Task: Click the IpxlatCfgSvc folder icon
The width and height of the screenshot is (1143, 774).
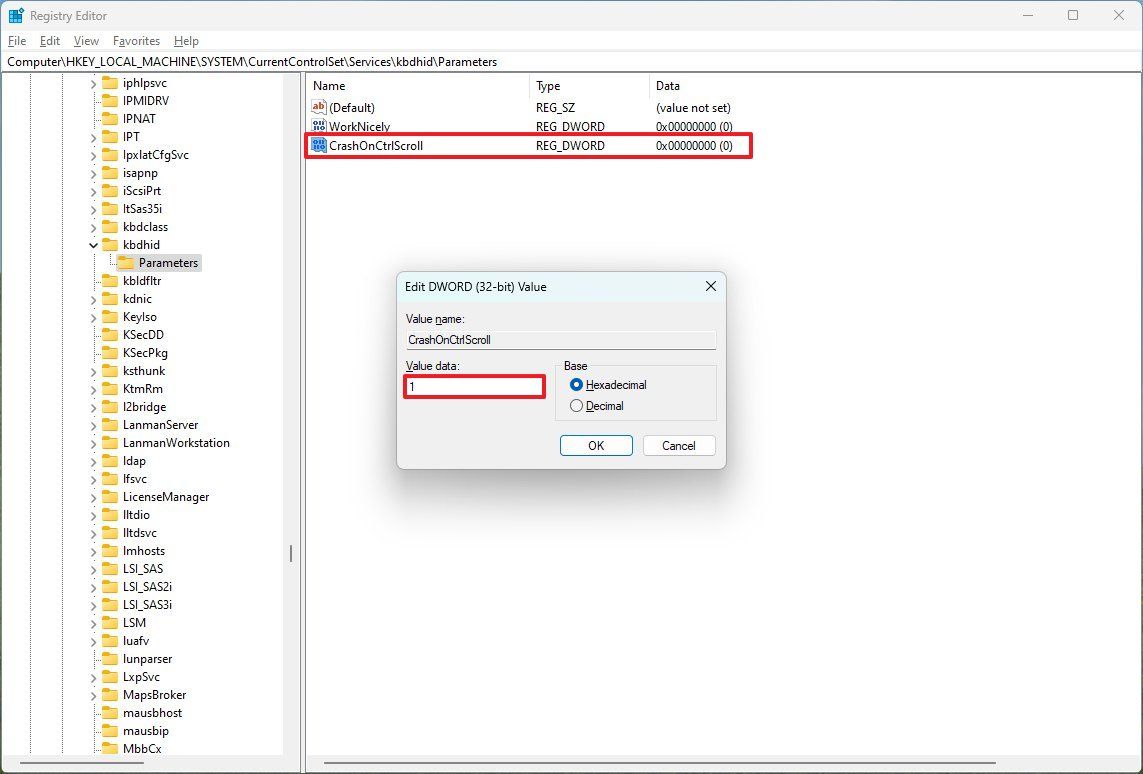Action: 110,155
